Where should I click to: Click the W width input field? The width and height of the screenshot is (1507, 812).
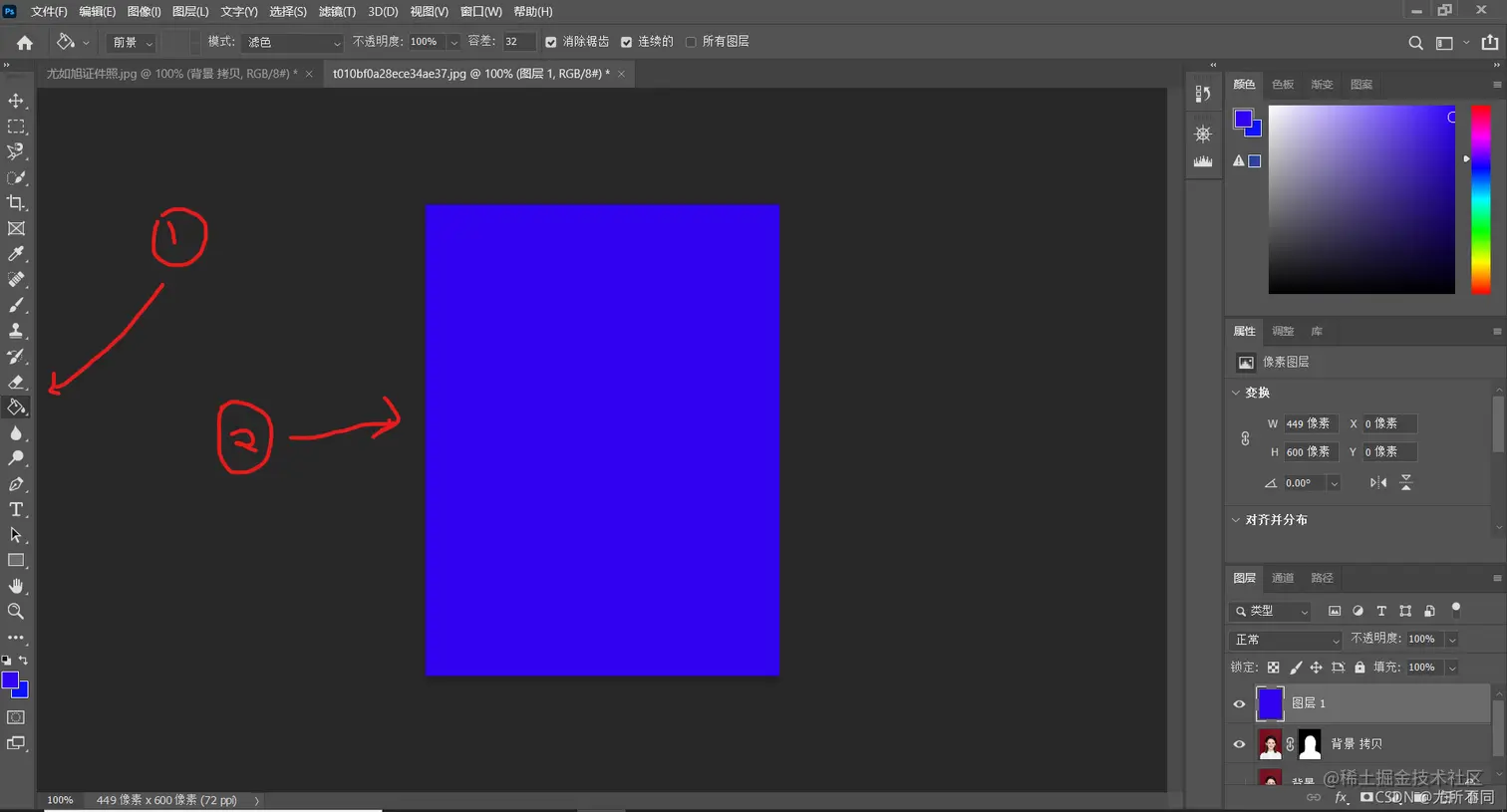tap(1311, 423)
